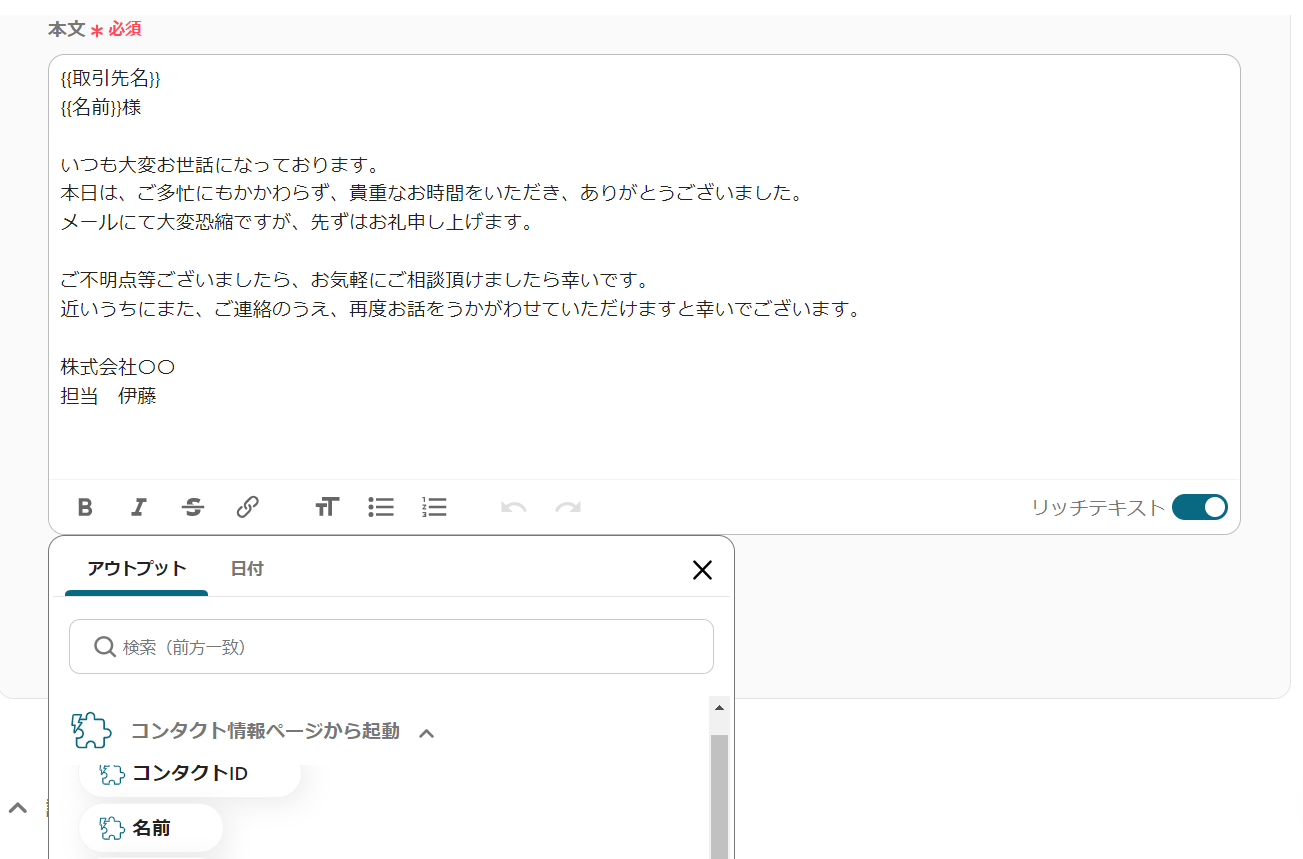Viewport: 1303px width, 859px height.
Task: Click the line starting メールにて大変恐縮ですが
Action: pyautogui.click(x=298, y=223)
